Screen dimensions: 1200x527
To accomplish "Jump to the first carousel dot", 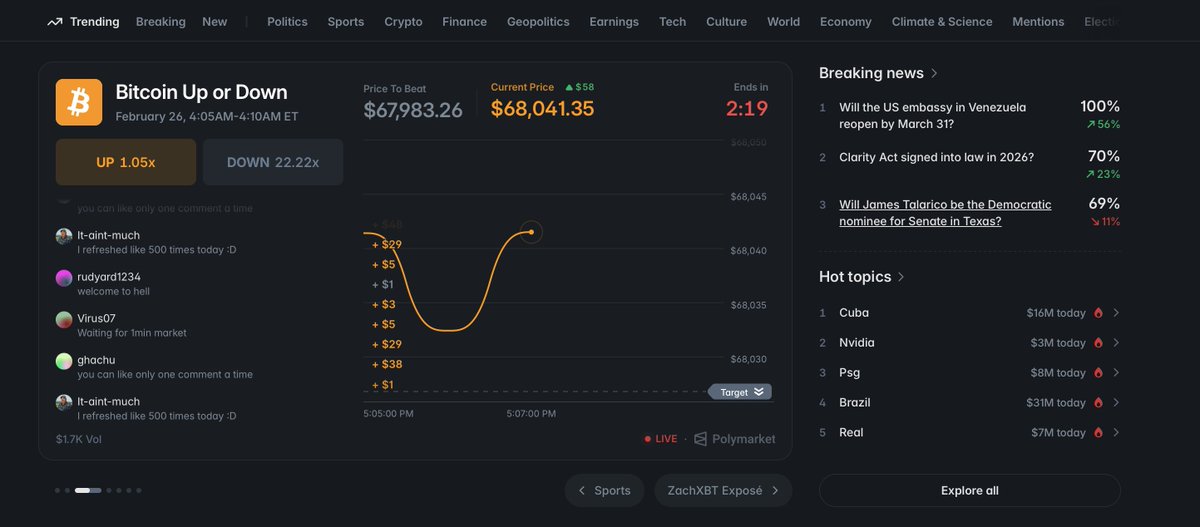I will (58, 491).
